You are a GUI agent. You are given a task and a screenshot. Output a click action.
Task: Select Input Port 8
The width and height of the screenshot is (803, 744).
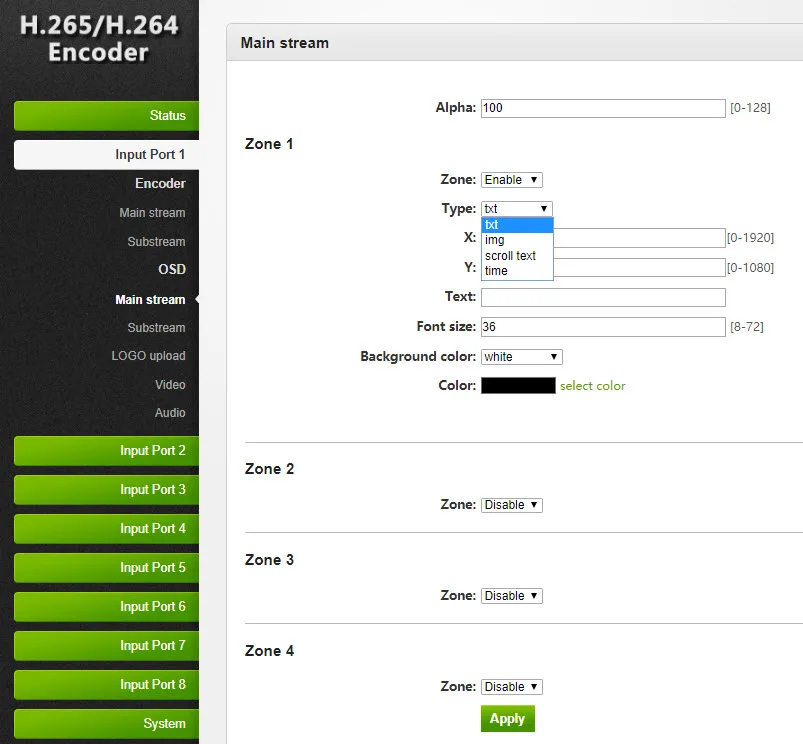pyautogui.click(x=107, y=685)
